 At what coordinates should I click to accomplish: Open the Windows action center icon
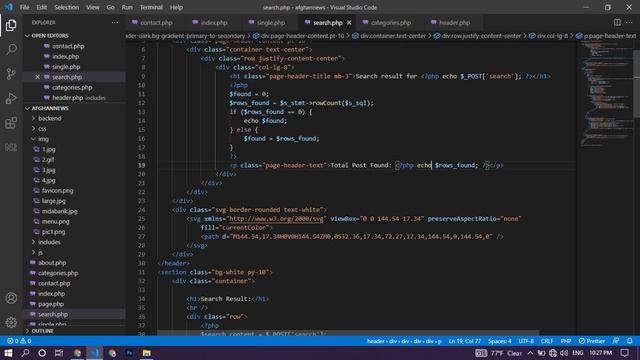pos(624,353)
